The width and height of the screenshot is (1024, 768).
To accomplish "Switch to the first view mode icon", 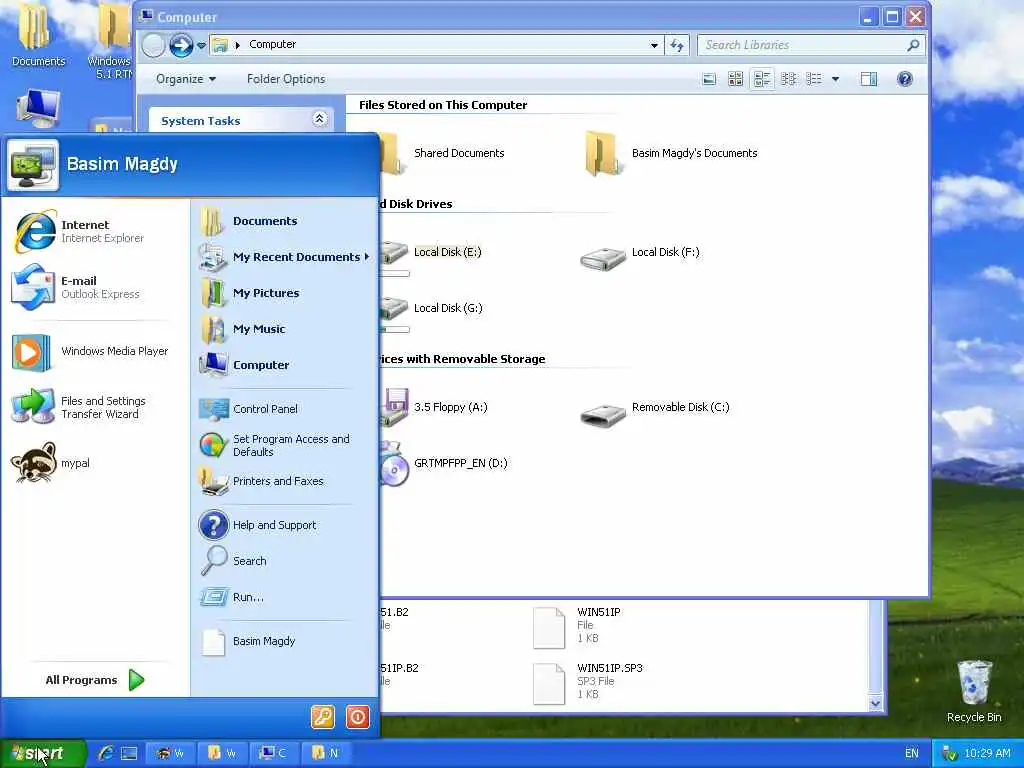I will point(709,80).
